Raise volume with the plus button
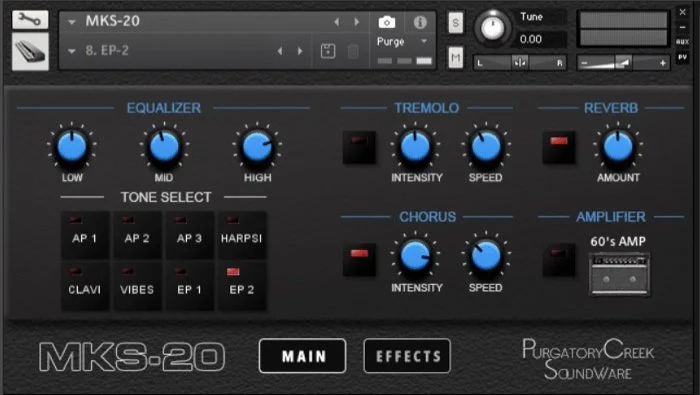Screen dimensions: 700x395 pyautogui.click(x=662, y=63)
